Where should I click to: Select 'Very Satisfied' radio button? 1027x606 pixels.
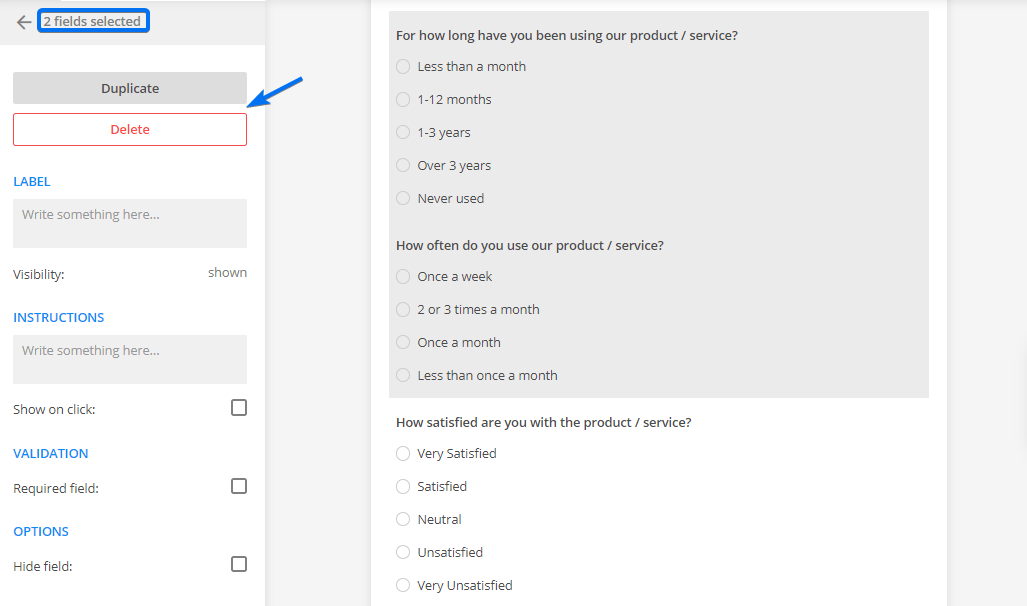[x=403, y=453]
